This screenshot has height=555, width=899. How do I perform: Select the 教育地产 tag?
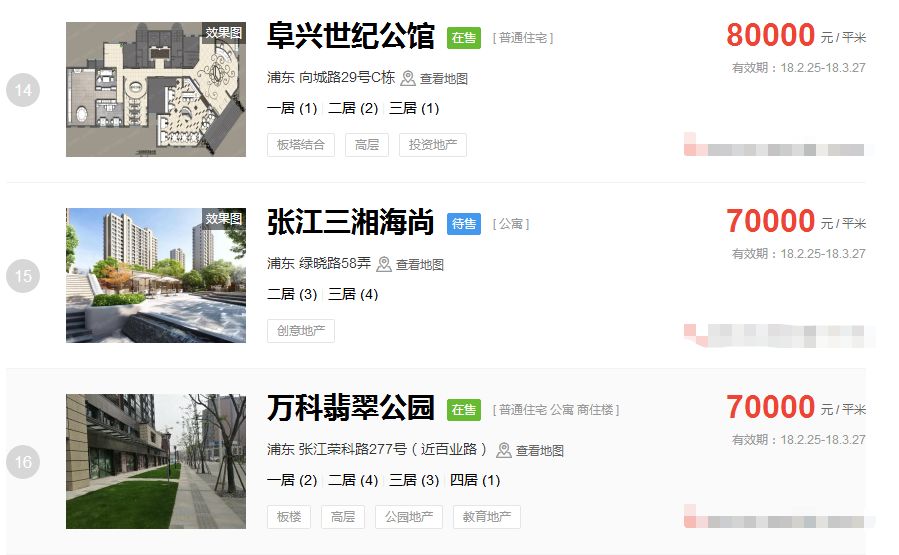487,517
